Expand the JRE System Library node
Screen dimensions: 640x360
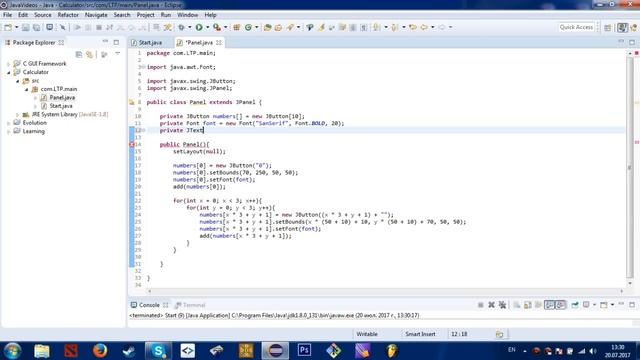click(x=18, y=115)
